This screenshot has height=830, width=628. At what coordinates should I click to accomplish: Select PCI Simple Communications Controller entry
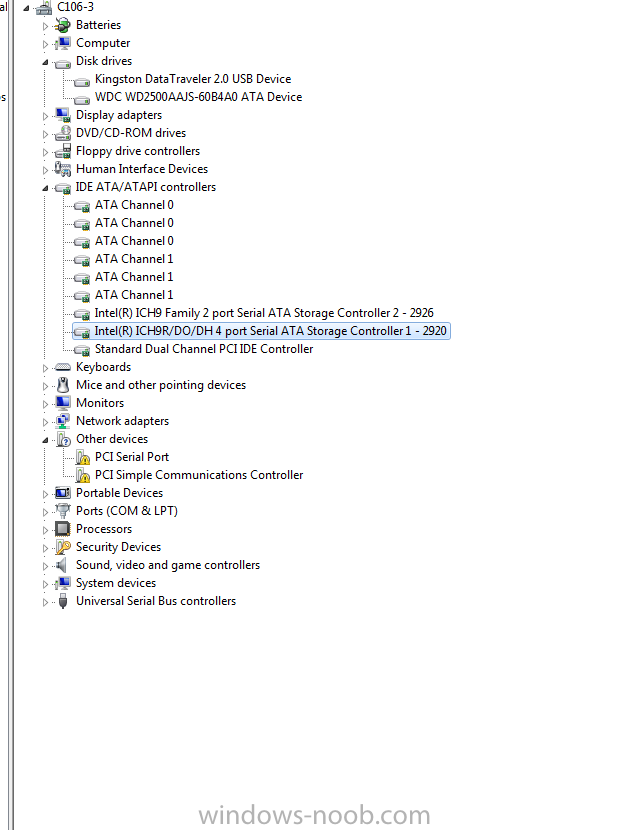(199, 475)
